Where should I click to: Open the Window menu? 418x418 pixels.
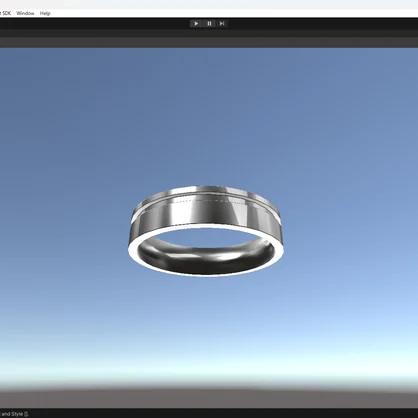click(25, 13)
